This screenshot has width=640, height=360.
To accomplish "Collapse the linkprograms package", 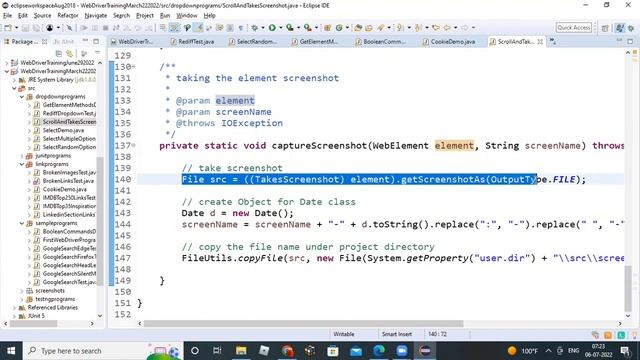I will pyautogui.click(x=22, y=164).
